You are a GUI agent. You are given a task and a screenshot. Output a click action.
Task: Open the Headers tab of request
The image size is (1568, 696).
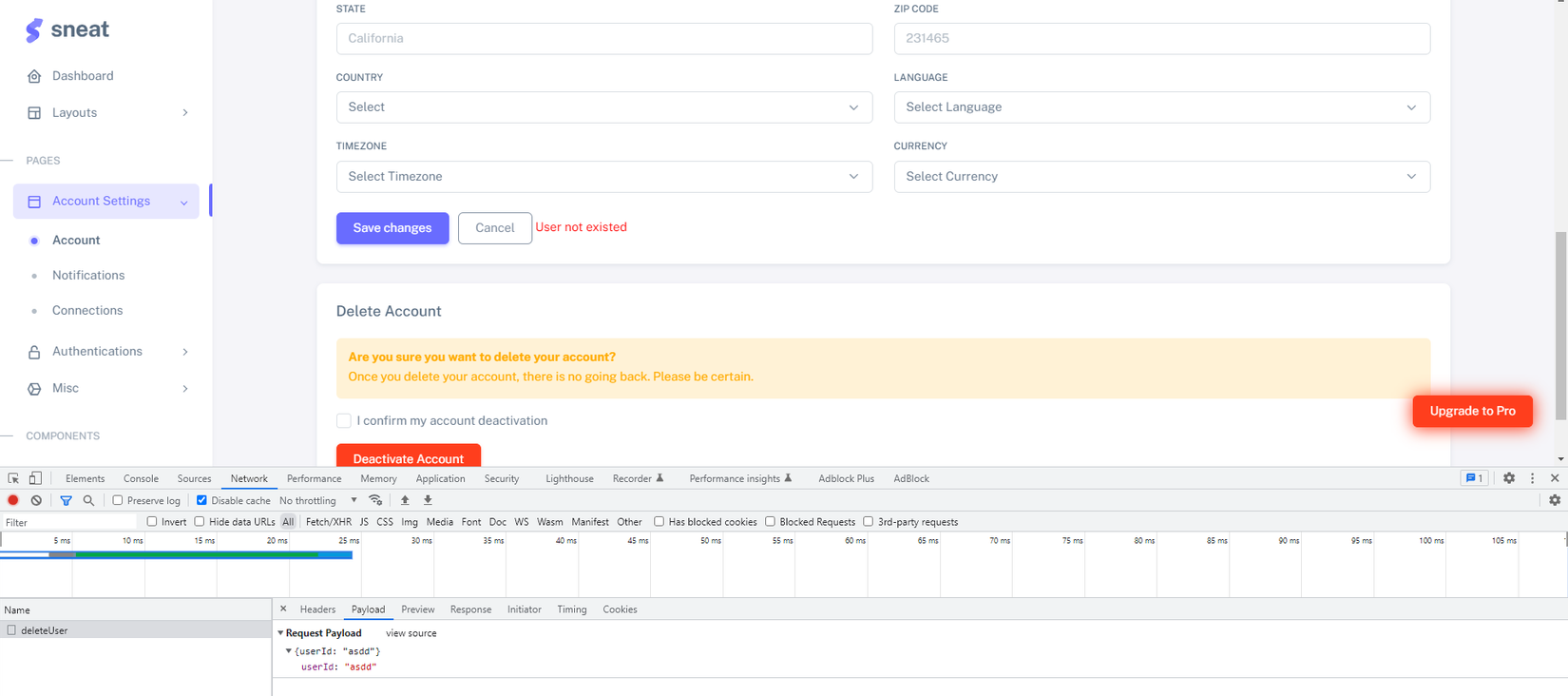317,609
